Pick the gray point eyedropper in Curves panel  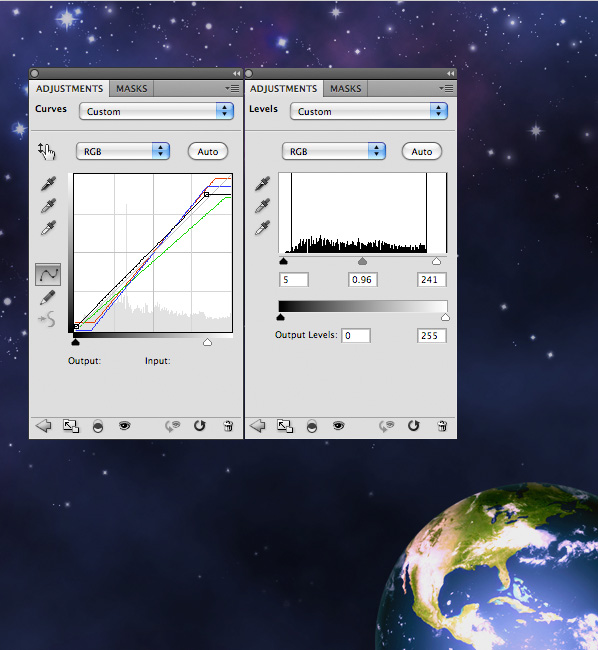pos(48,206)
